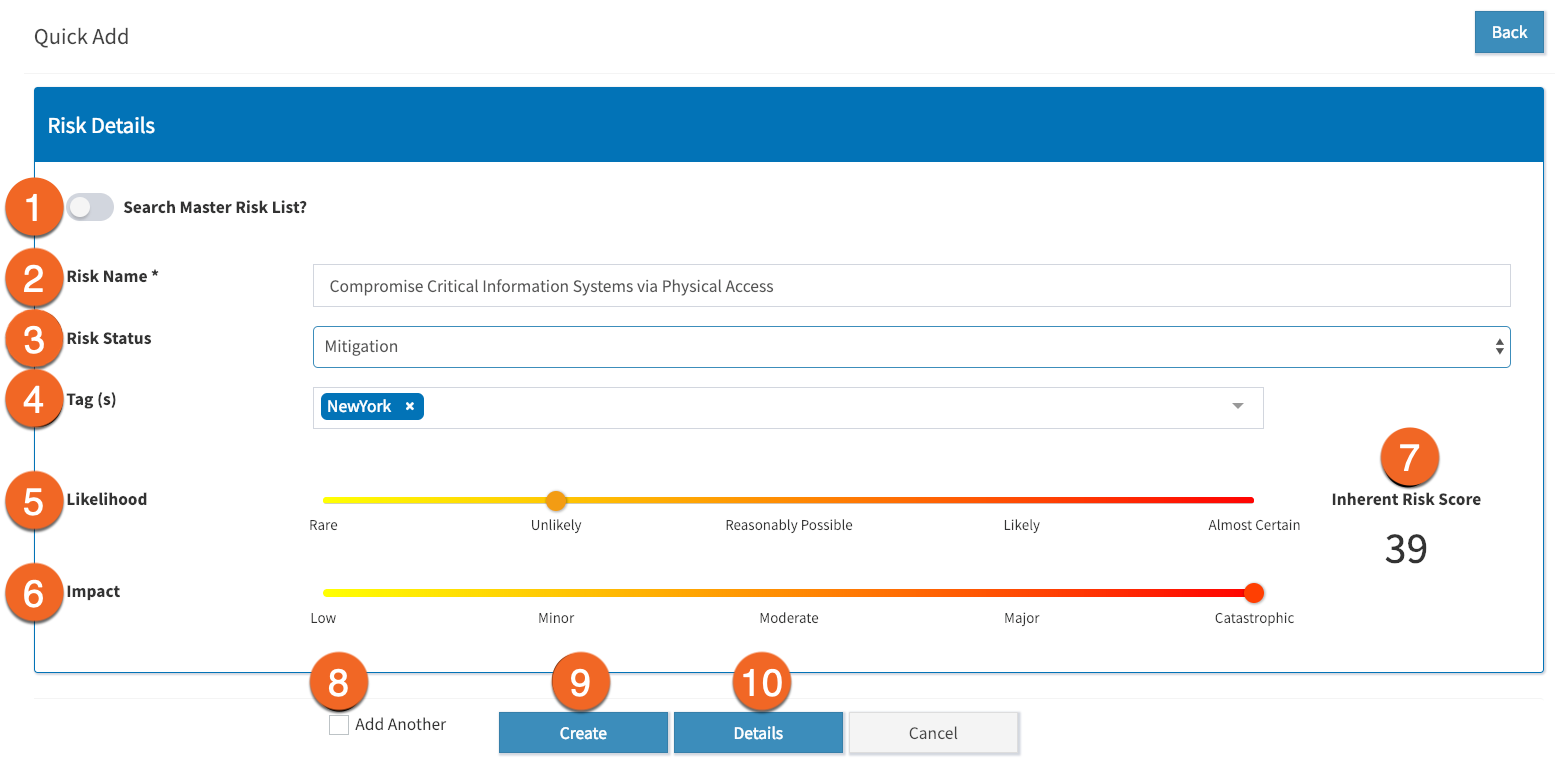The width and height of the screenshot is (1555, 772).
Task: Remove the NewYork tag via its x icon
Action: point(409,406)
